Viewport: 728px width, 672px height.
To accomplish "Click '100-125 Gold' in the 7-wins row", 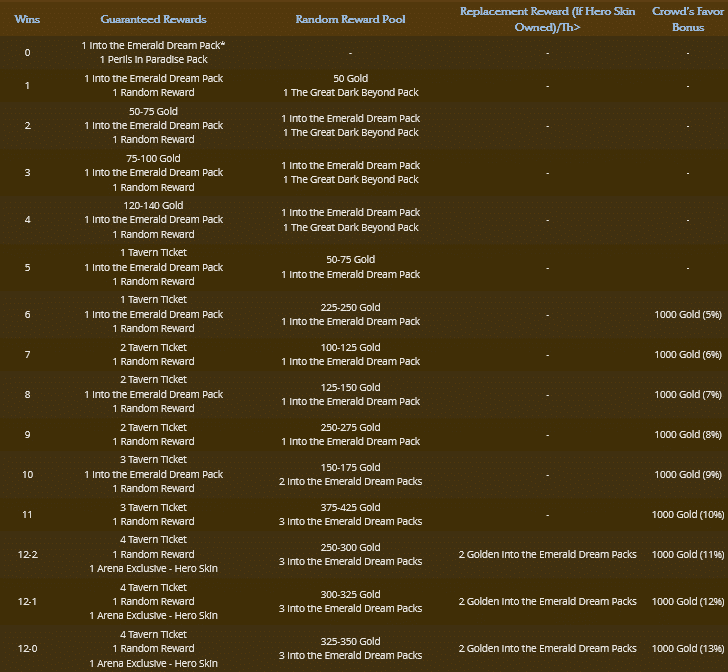I will 351,347.
